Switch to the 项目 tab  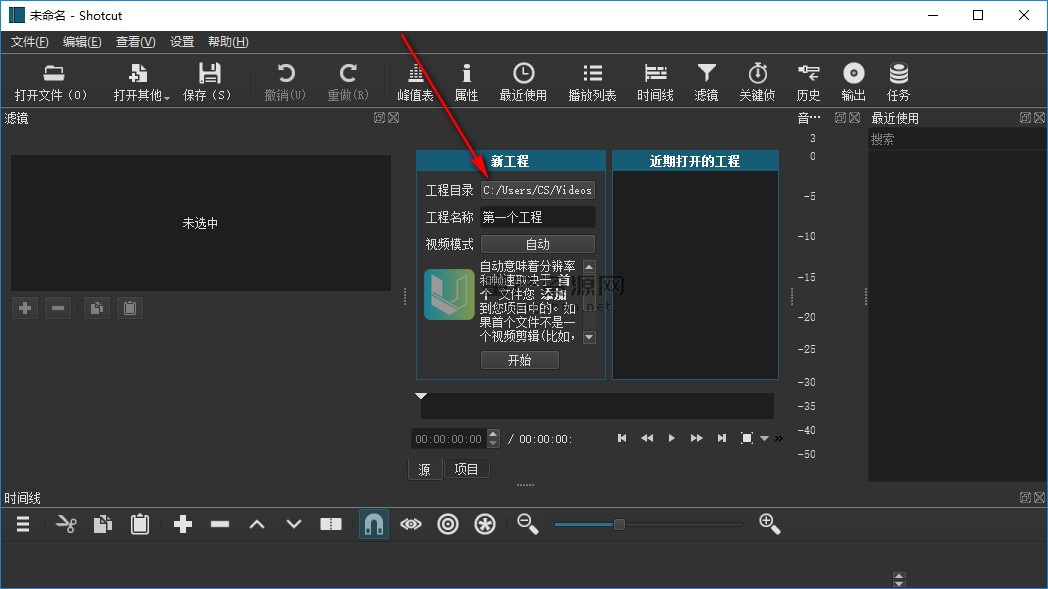click(467, 469)
